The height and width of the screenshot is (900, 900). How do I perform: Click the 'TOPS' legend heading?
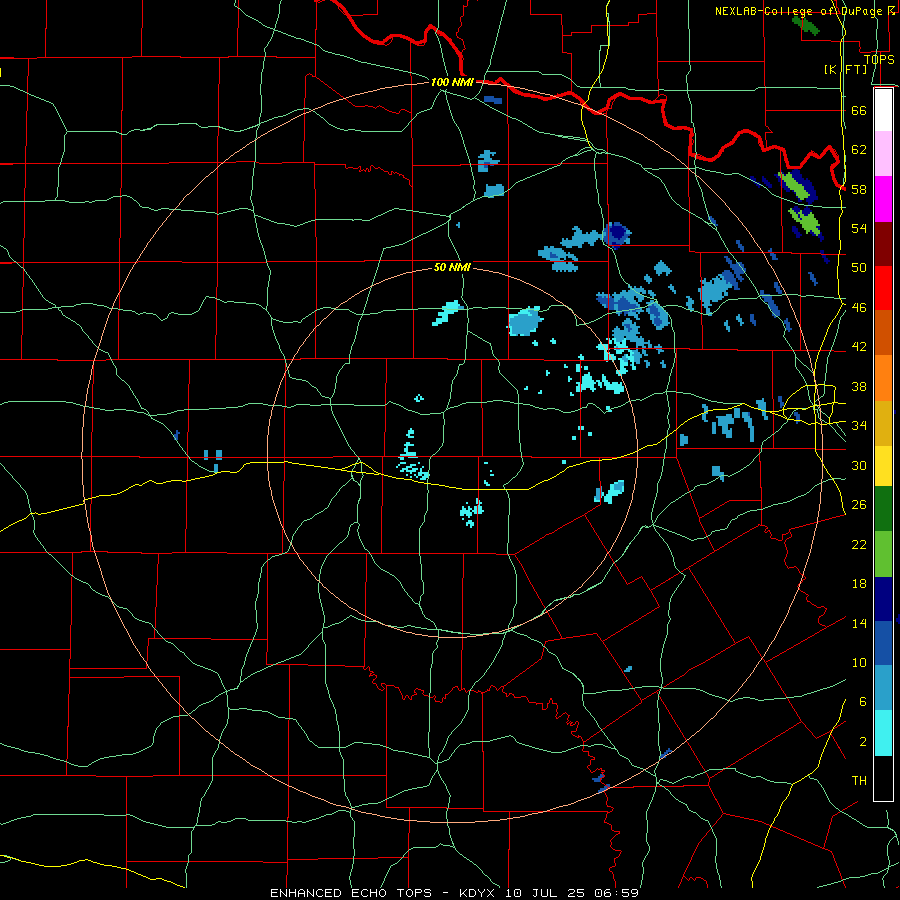coord(879,59)
